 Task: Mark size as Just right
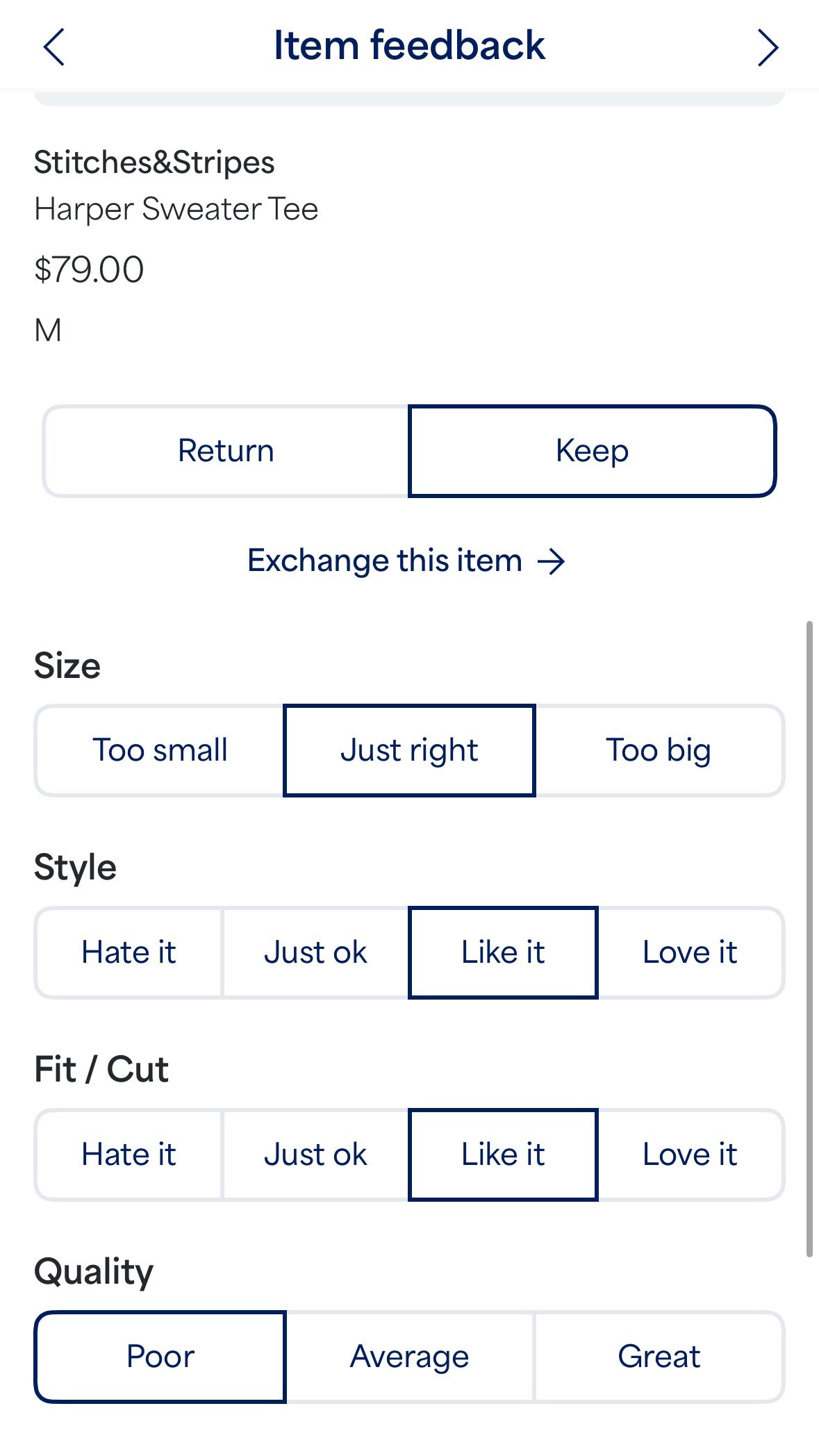(x=409, y=750)
